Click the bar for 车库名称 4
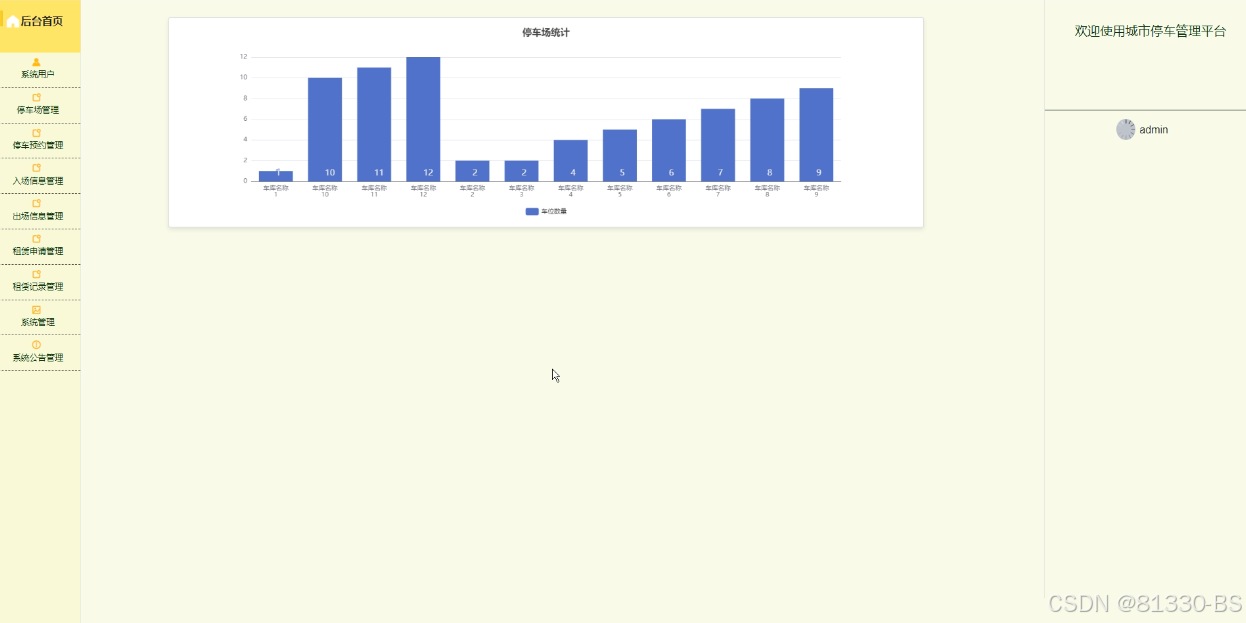 pos(570,160)
